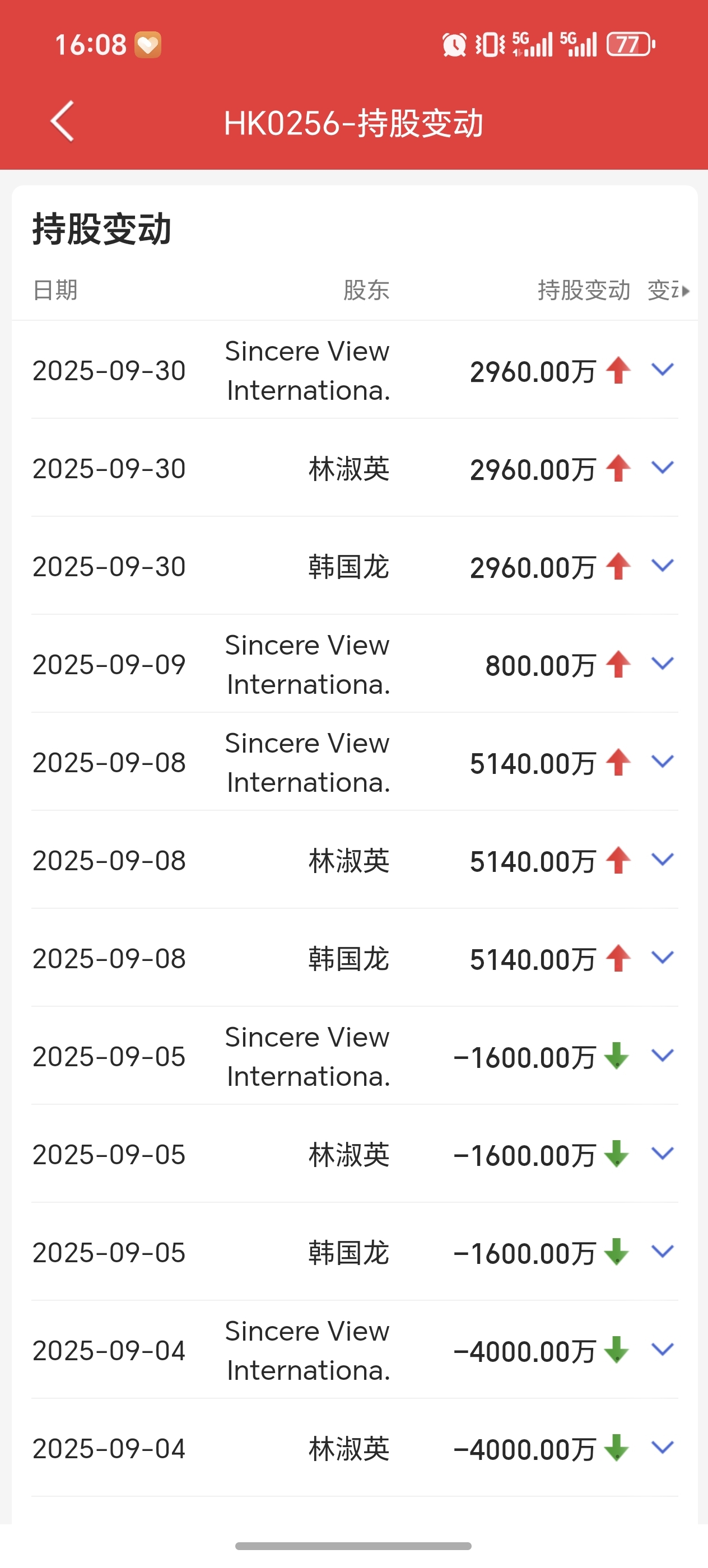Tap the 5140.00万 value for 林淑英
Viewport: 708px width, 1568px height.
pyautogui.click(x=532, y=861)
